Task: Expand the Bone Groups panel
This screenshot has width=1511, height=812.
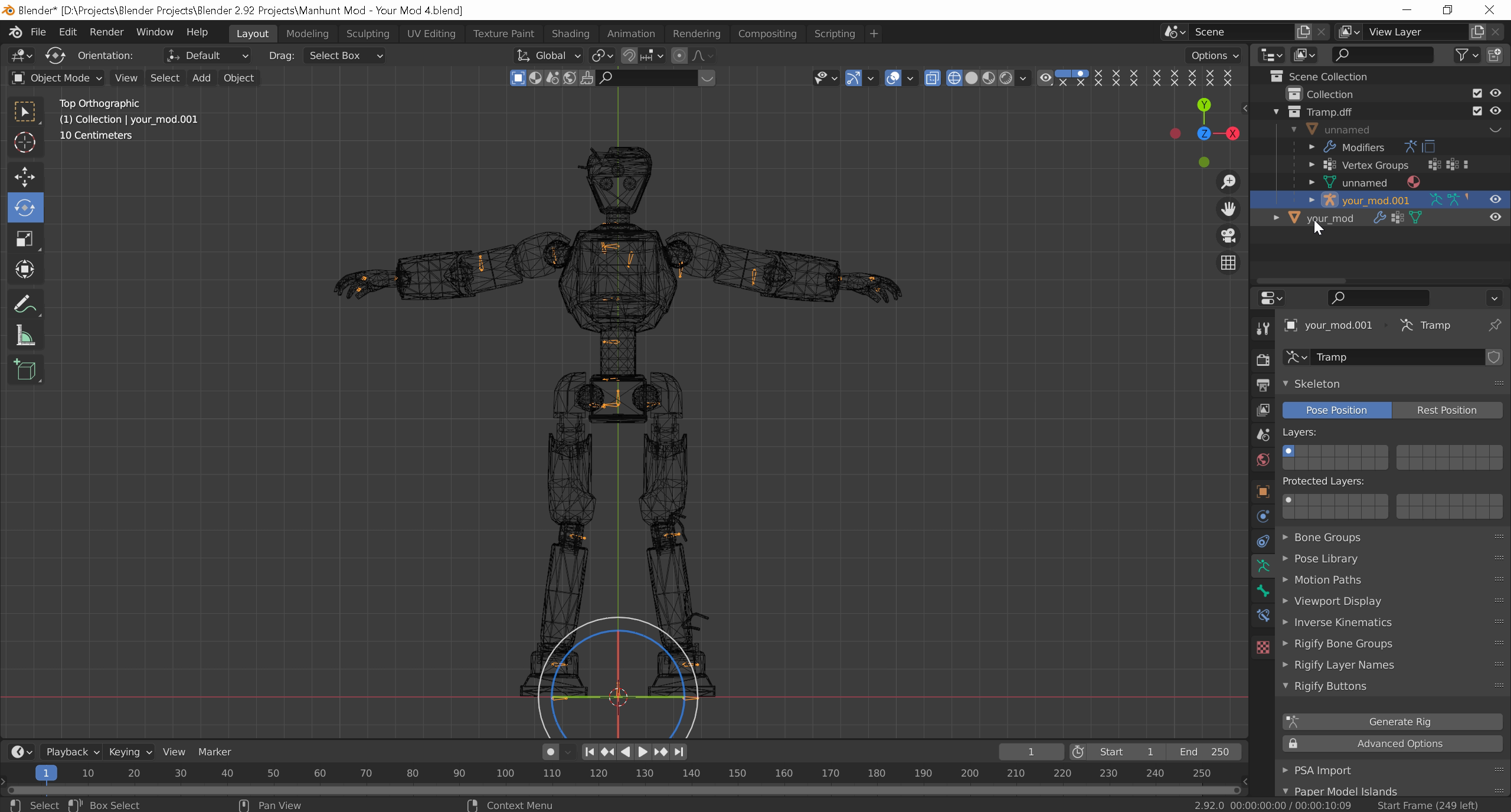Action: tap(1327, 537)
